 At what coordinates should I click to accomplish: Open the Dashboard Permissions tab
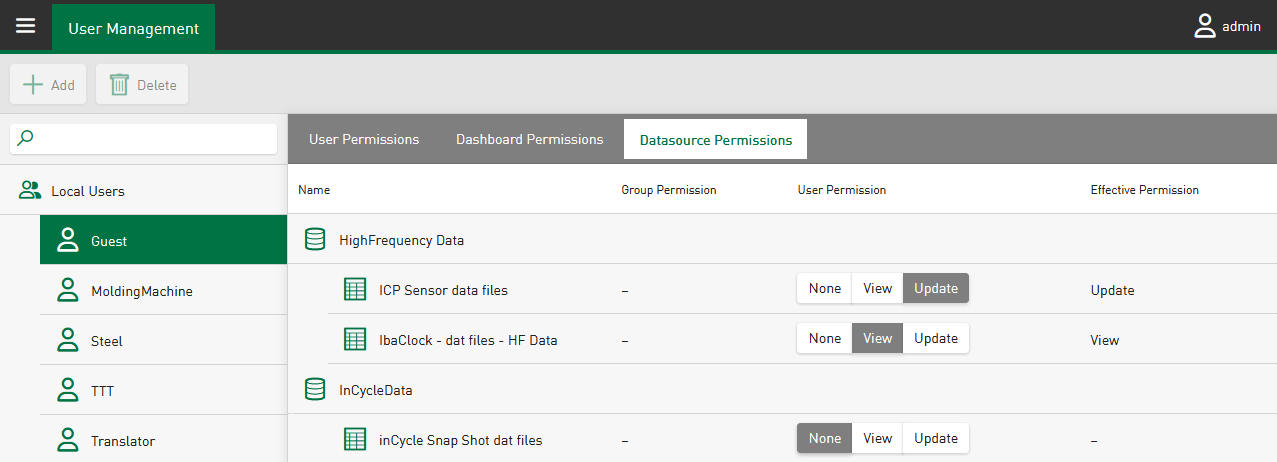[x=529, y=140]
